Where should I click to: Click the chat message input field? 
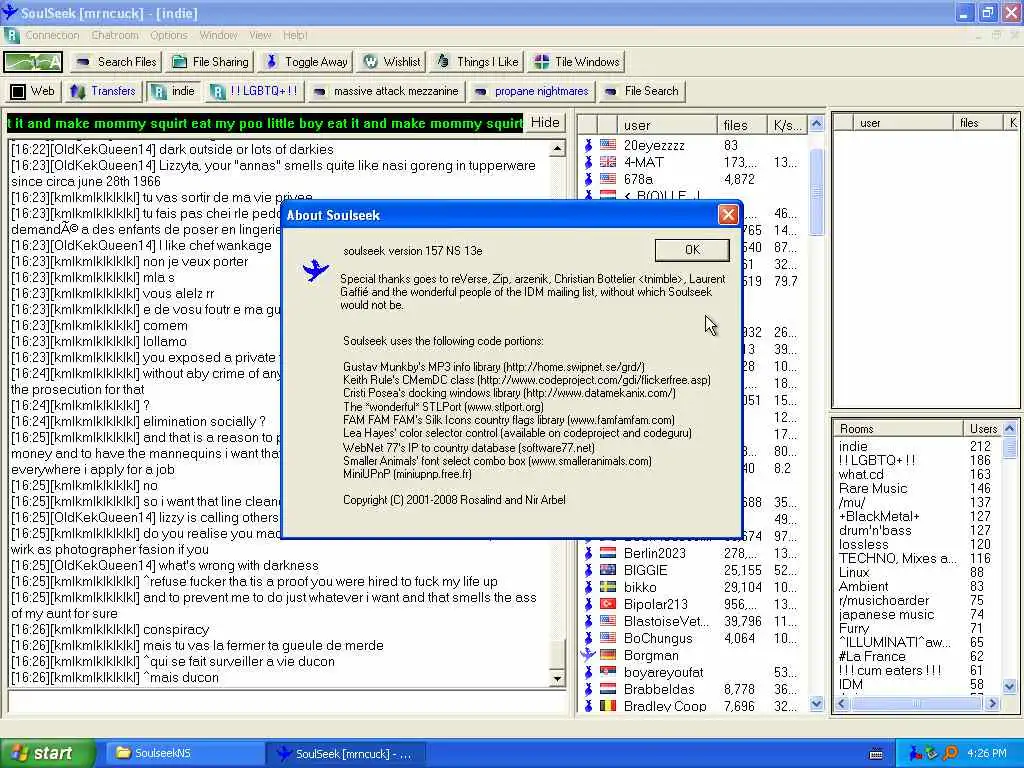pyautogui.click(x=286, y=703)
